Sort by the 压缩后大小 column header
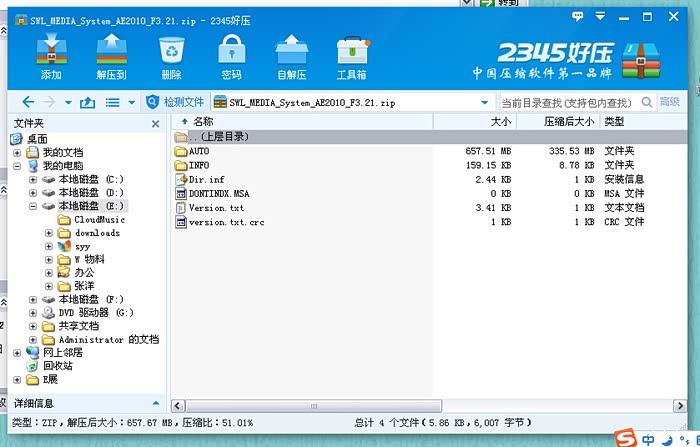 coord(568,121)
